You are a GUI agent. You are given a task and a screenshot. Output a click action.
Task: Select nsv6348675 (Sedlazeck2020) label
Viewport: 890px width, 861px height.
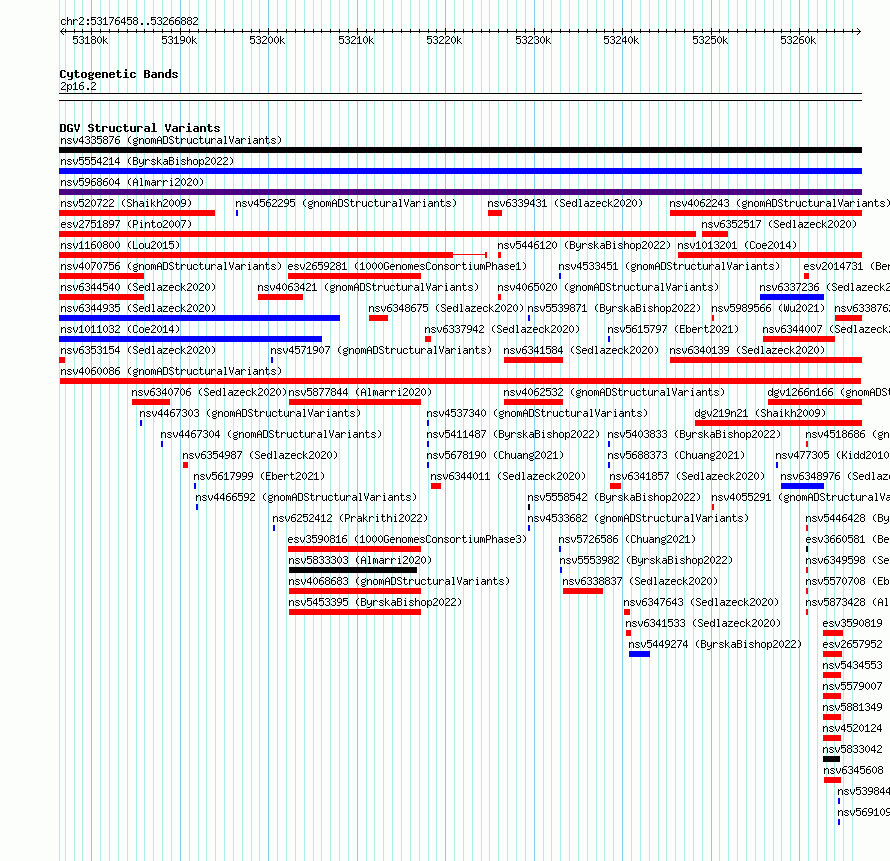(x=446, y=308)
